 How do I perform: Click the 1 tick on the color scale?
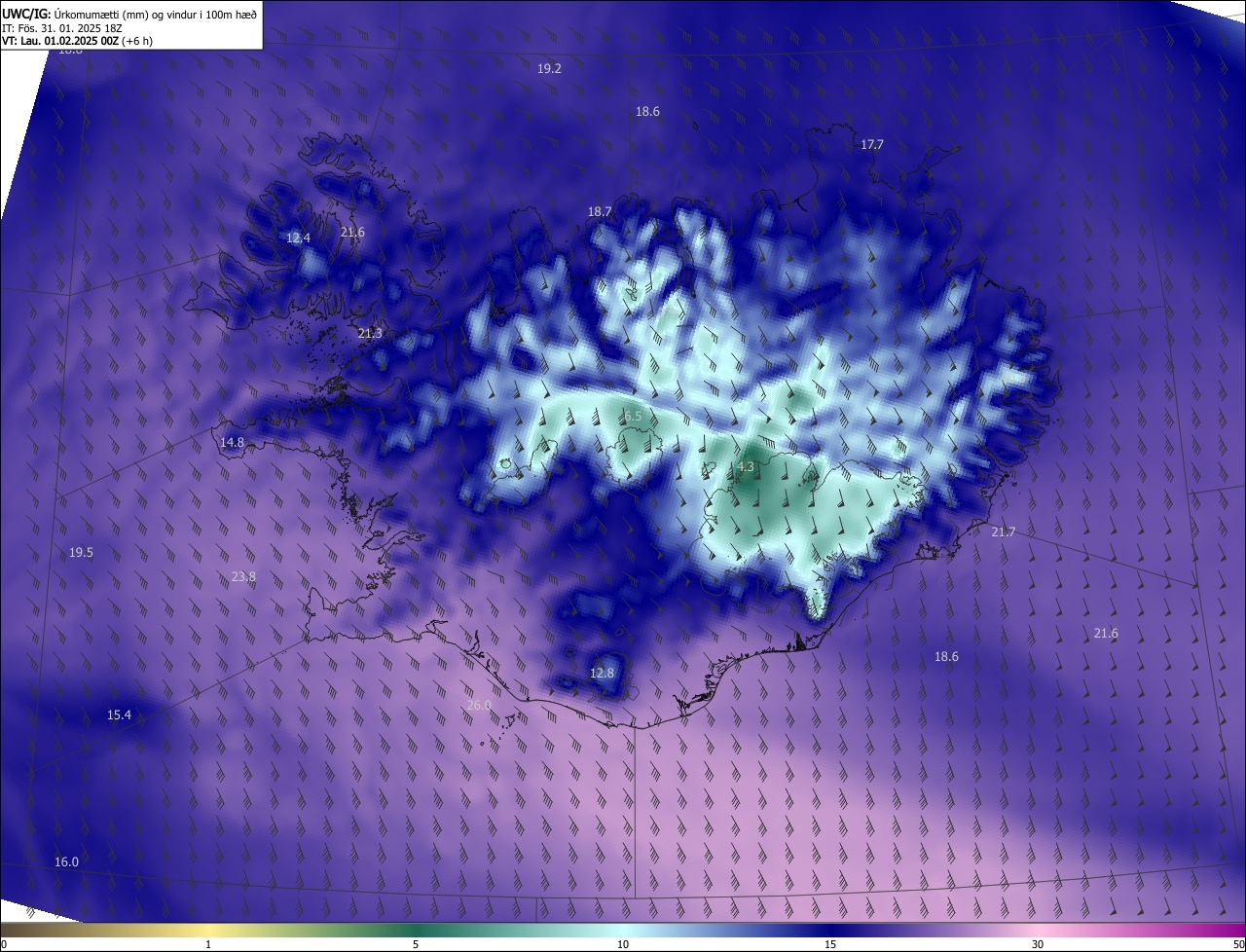(208, 944)
